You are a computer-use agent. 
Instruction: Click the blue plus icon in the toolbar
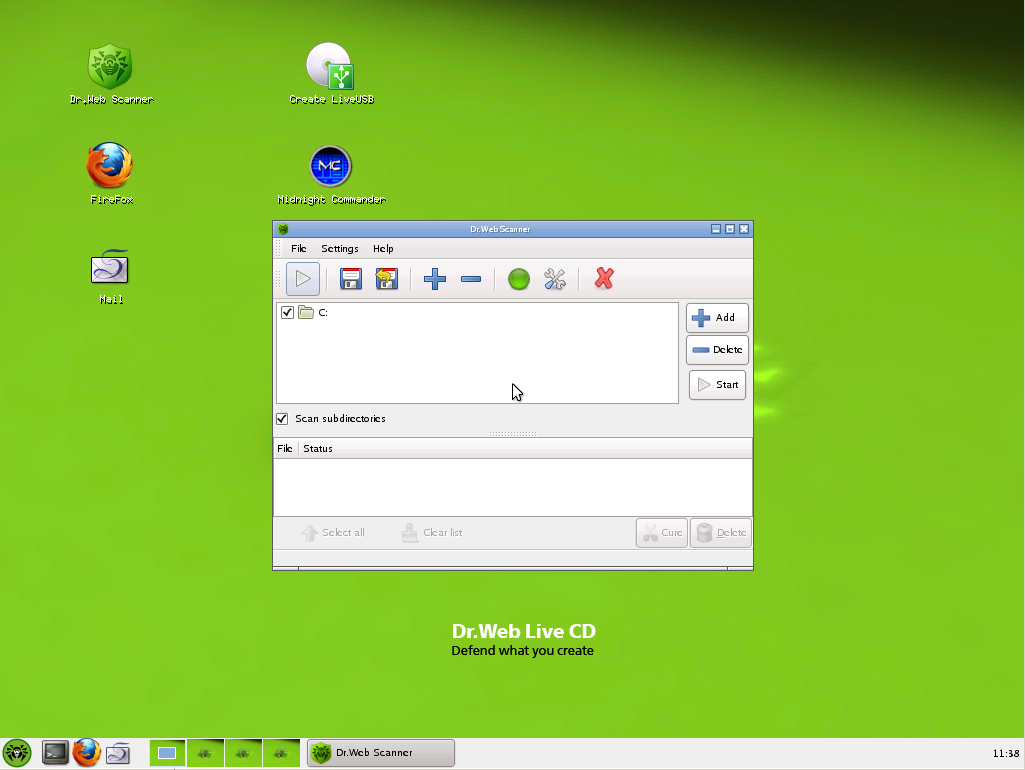[x=434, y=279]
